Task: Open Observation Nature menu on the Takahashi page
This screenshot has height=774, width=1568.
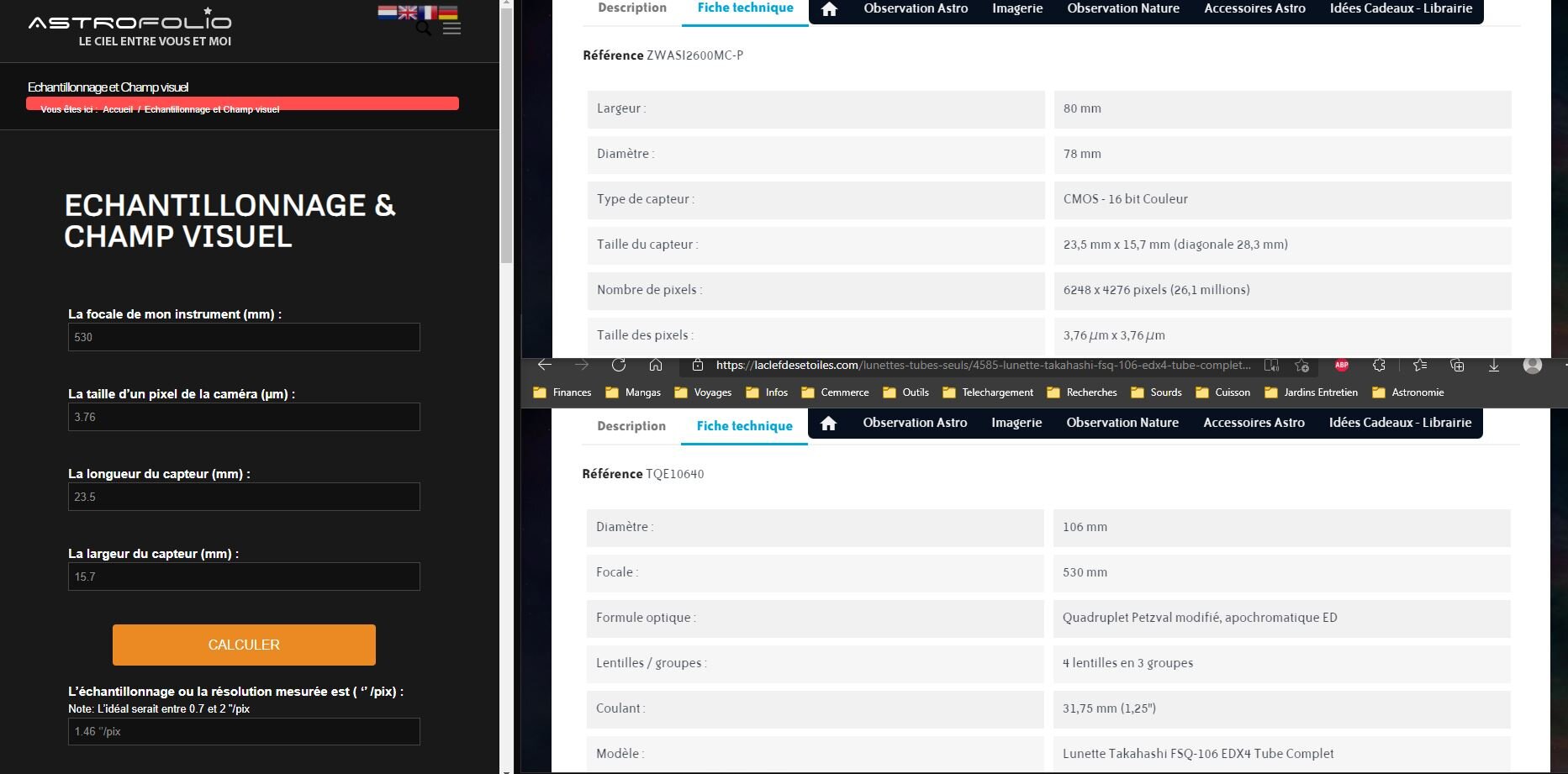Action: (x=1122, y=423)
